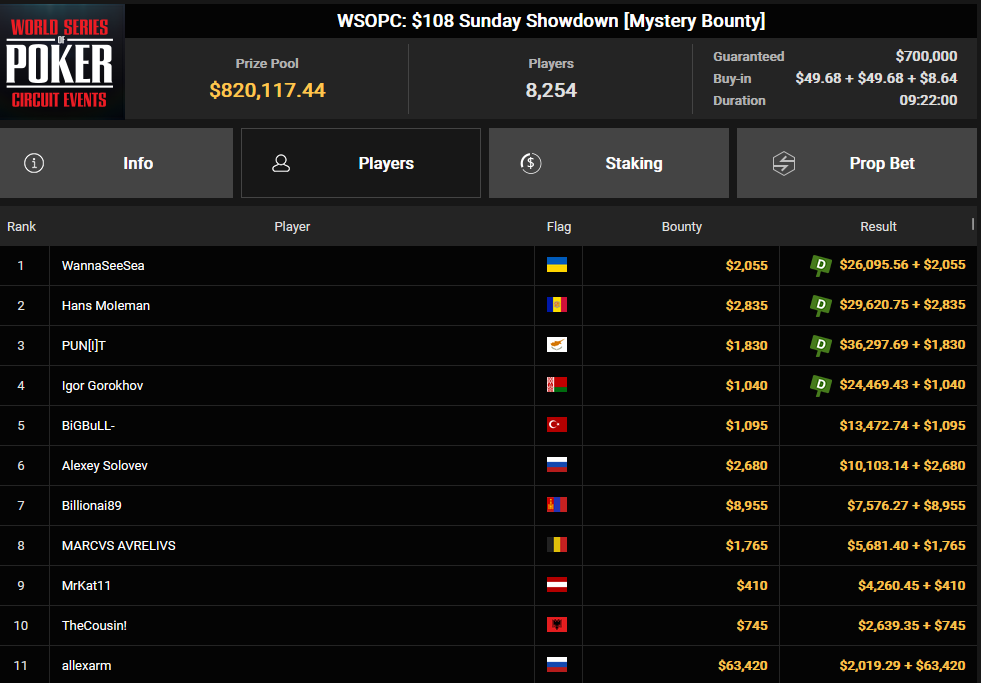Click the Staking dollar coin icon

pos(531,163)
